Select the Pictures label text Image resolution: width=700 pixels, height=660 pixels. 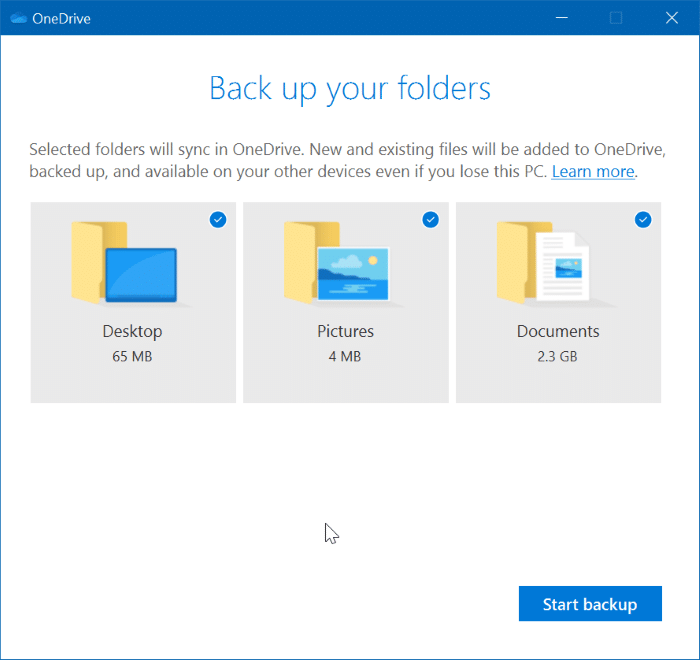[x=346, y=331]
